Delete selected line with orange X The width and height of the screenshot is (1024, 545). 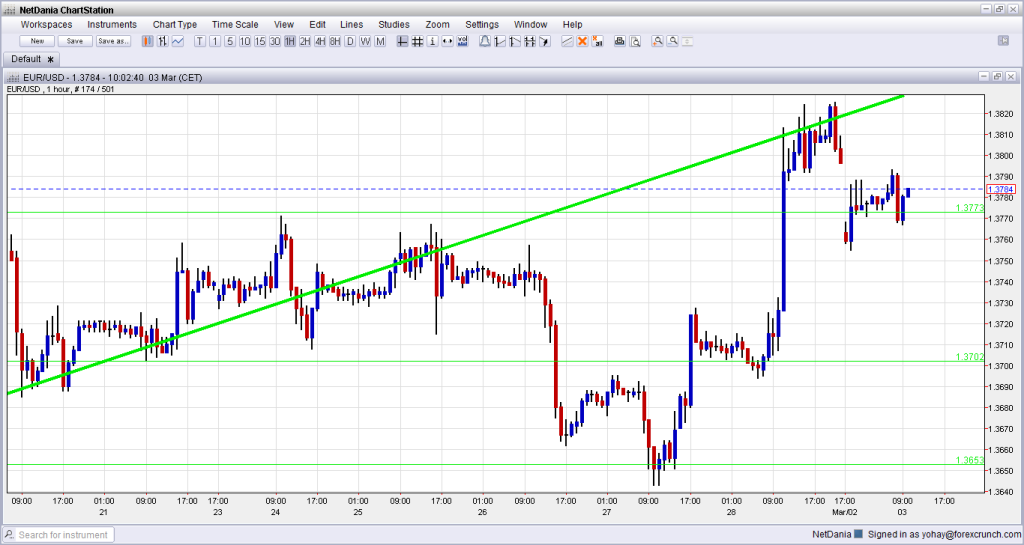pyautogui.click(x=582, y=41)
